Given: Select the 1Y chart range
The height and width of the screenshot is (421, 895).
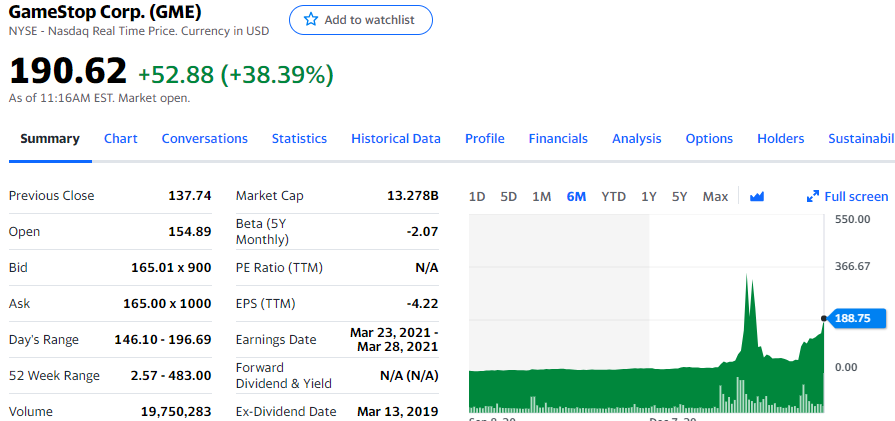Looking at the screenshot, I should (648, 197).
